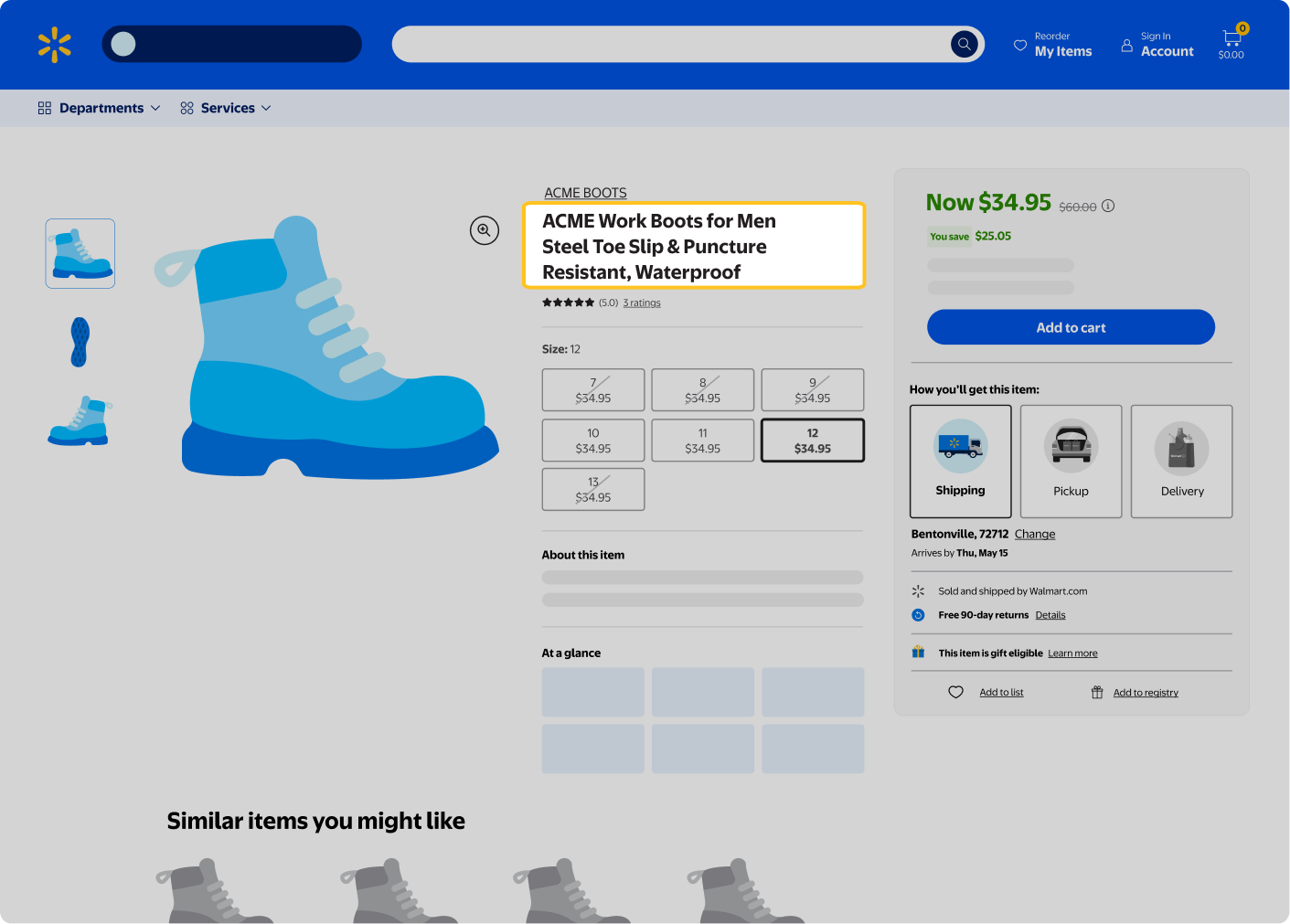Zoom the product image with magnifier icon
1290x924 pixels.
pyautogui.click(x=485, y=230)
